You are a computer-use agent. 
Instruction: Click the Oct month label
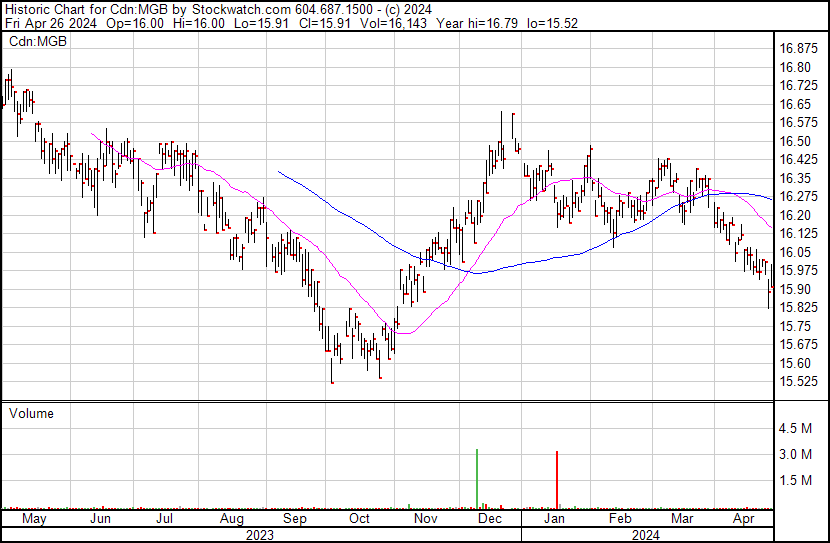[x=359, y=519]
